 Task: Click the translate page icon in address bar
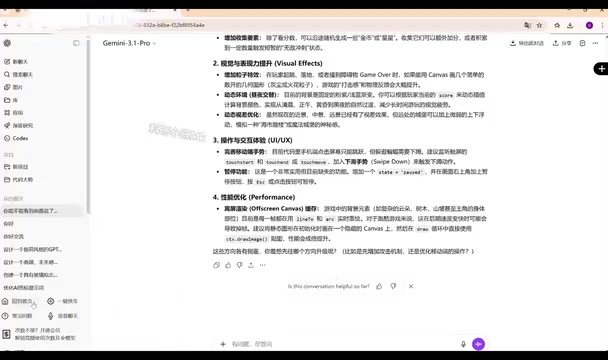click(527, 25)
